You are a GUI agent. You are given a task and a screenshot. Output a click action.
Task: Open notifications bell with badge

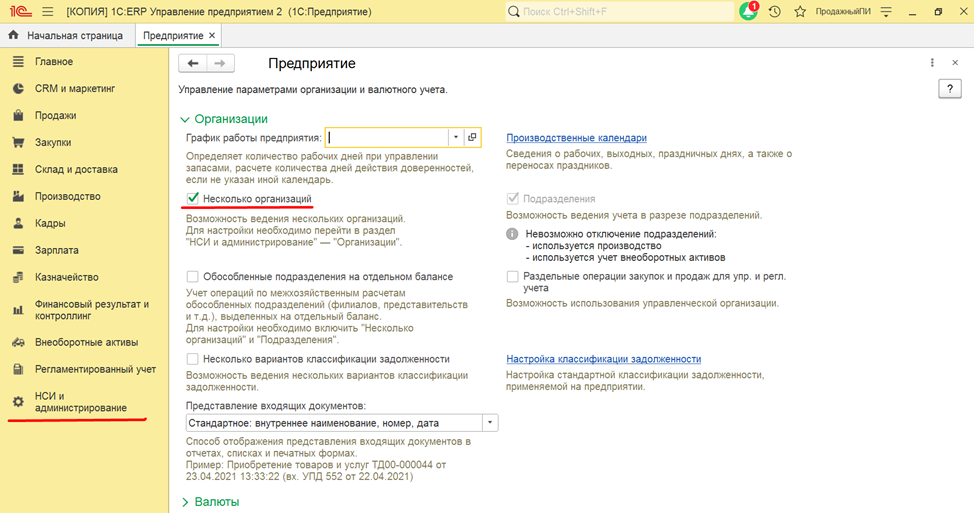(749, 11)
